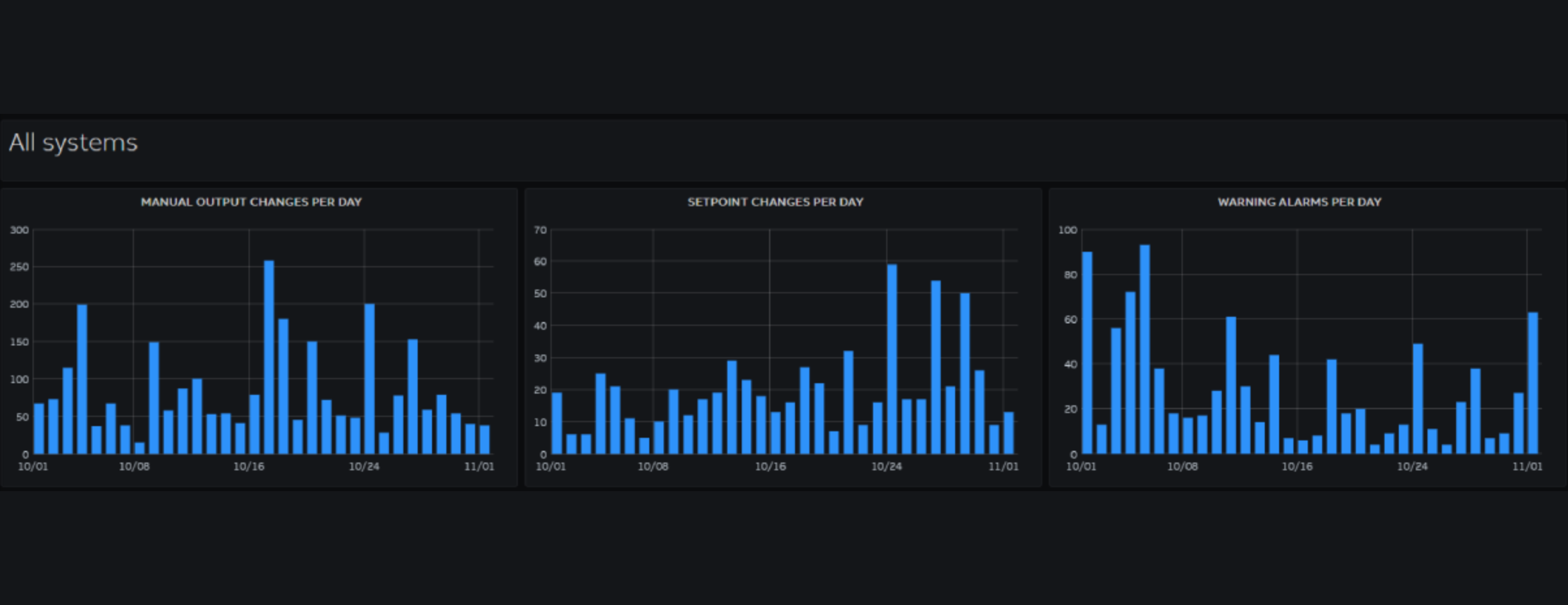Select the tallest bar in Setpoint Changes chart

[x=892, y=359]
